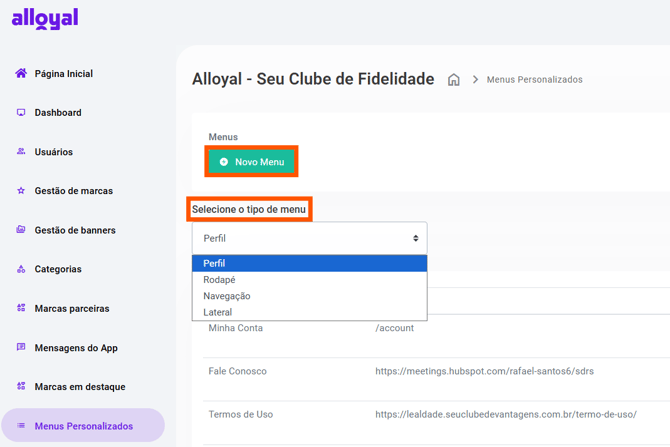Select Menus Personalizados in the sidebar

83,426
